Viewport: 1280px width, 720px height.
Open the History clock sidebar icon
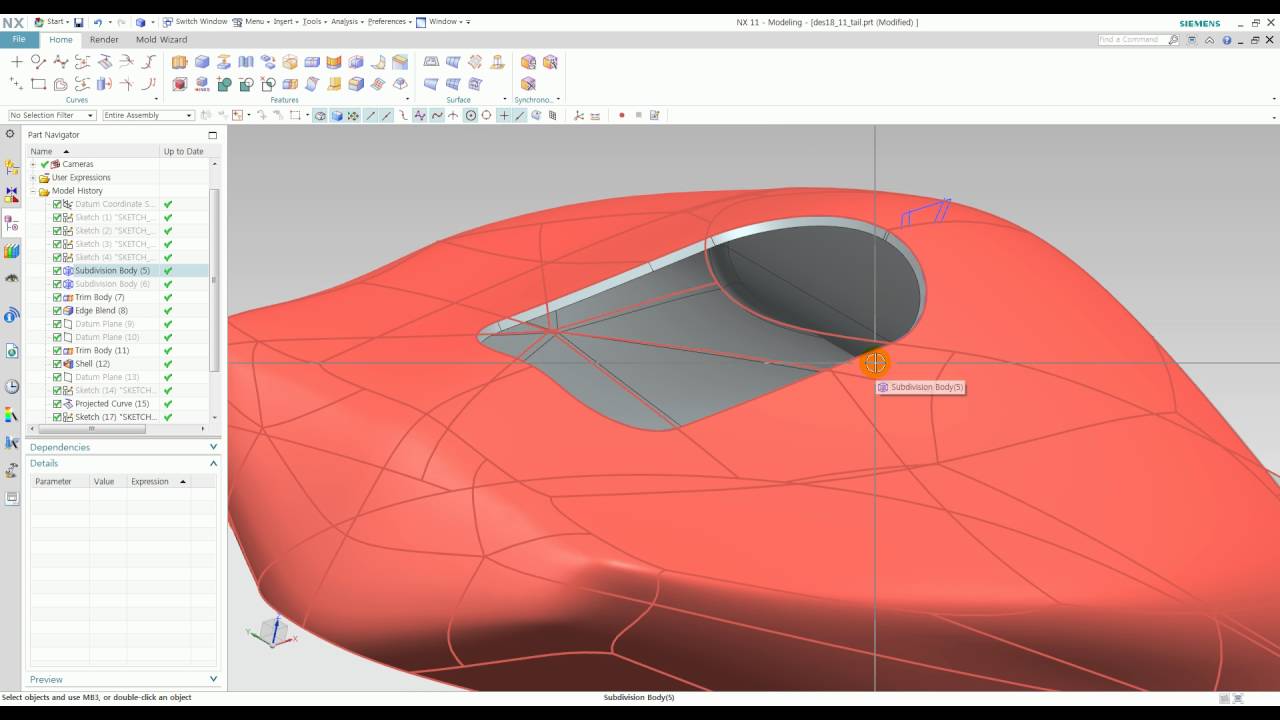click(x=12, y=387)
